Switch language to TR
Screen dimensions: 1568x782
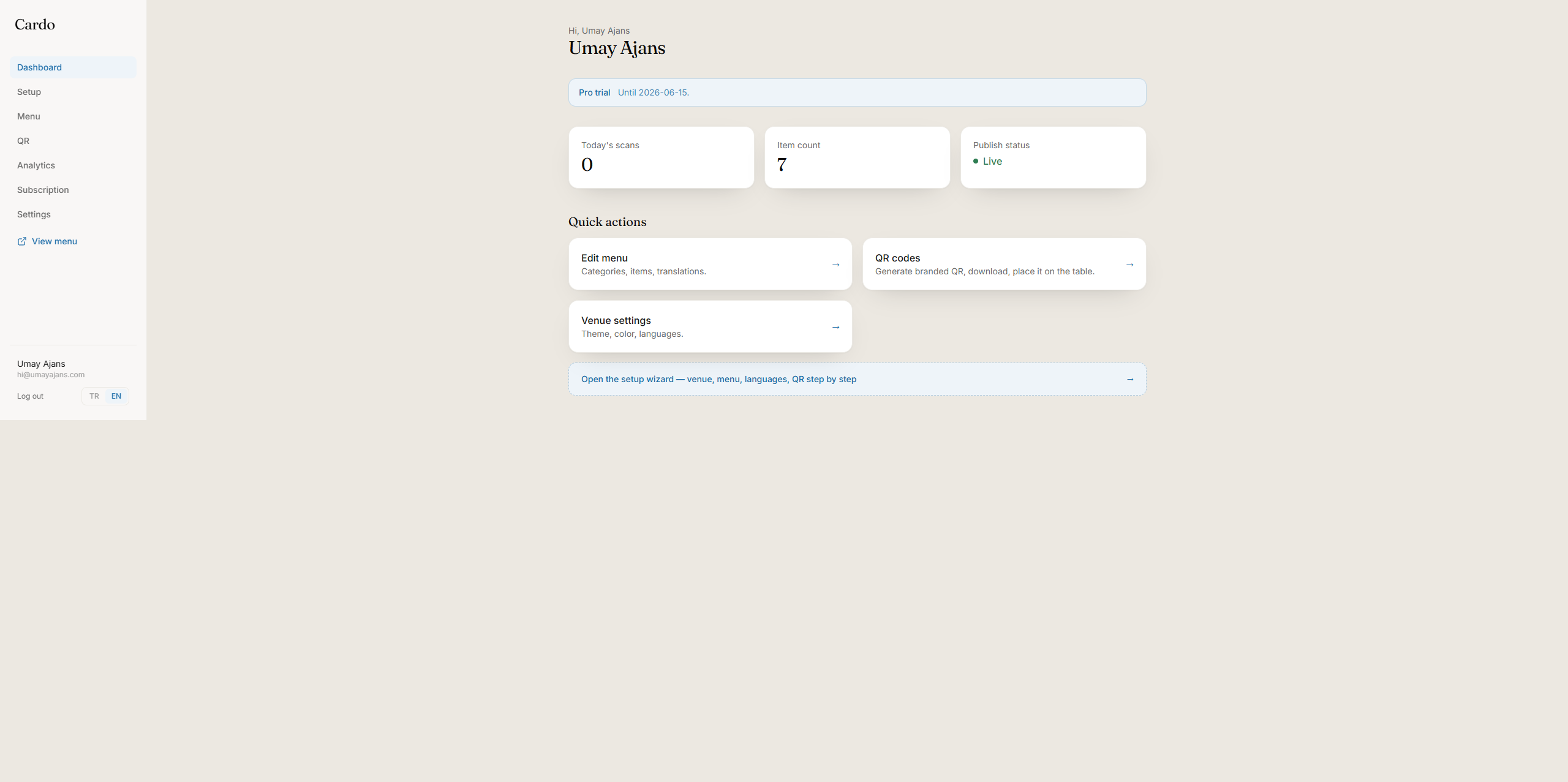[94, 396]
